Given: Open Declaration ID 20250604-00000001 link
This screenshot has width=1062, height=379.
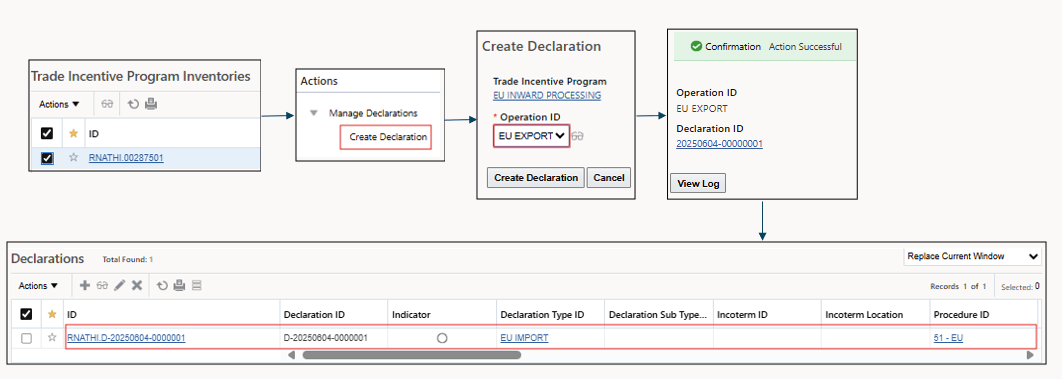Looking at the screenshot, I should click(x=719, y=143).
